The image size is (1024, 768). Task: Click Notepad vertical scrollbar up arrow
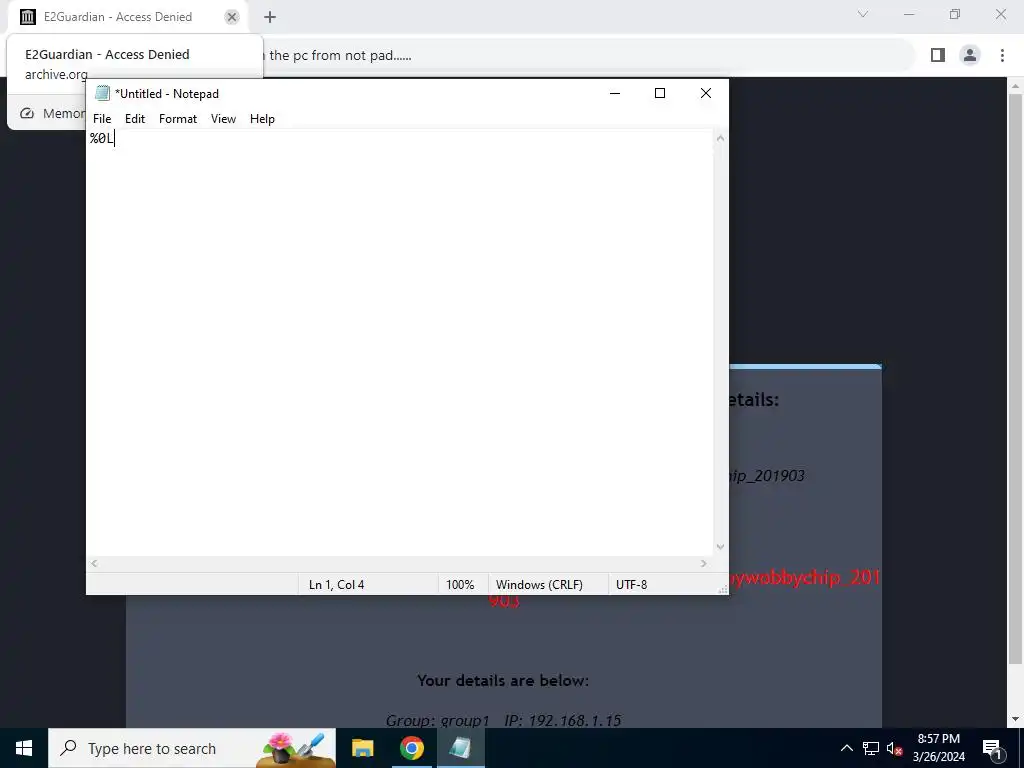(720, 138)
